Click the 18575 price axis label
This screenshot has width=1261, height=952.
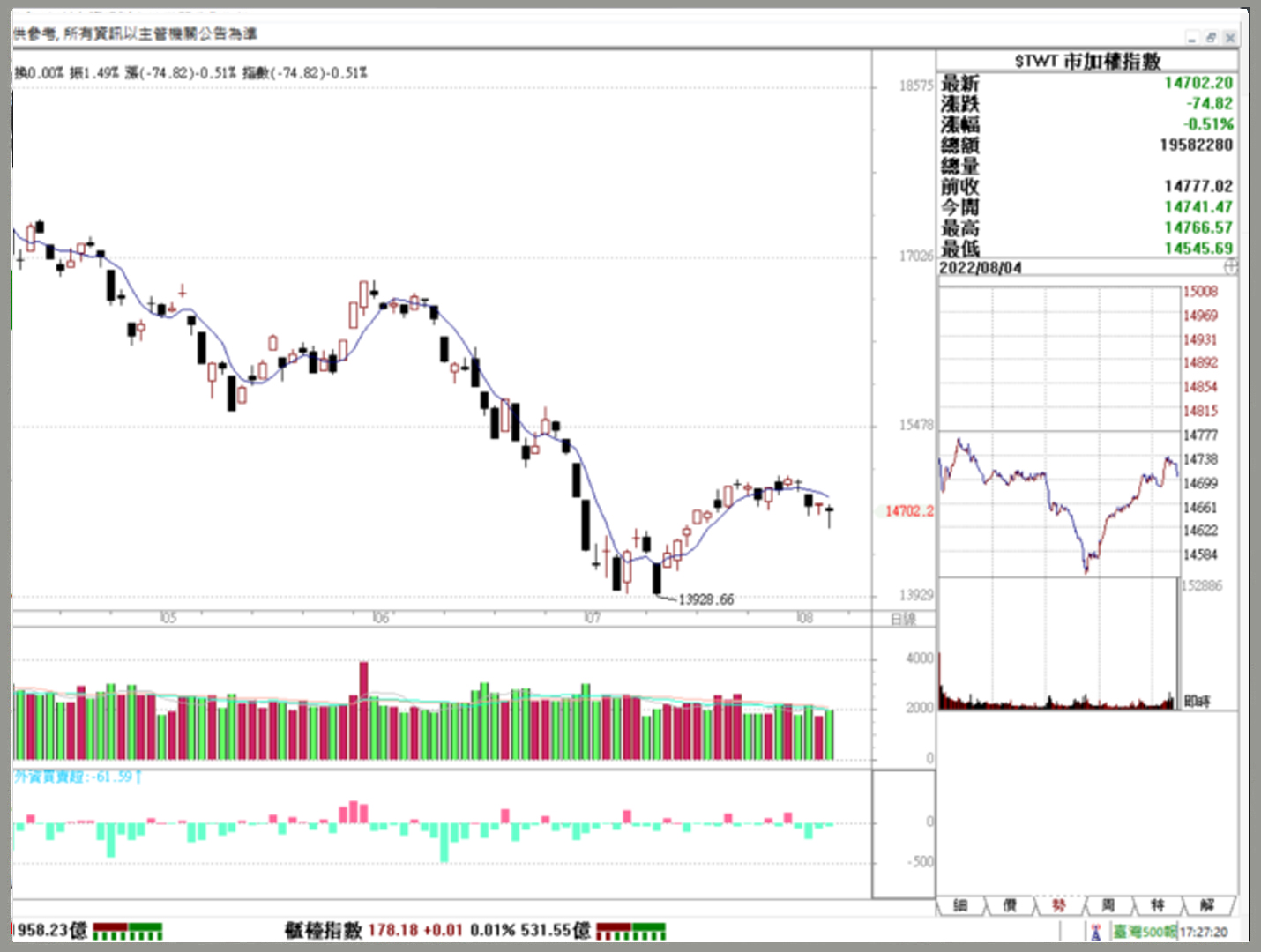(916, 86)
